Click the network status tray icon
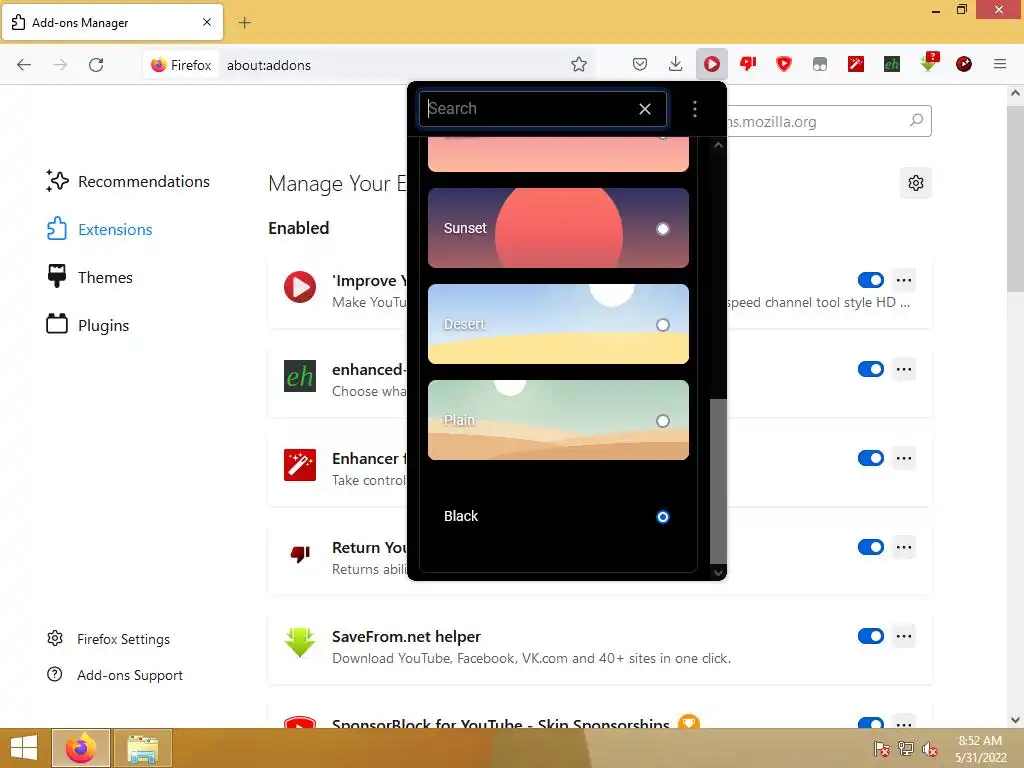 coord(905,748)
